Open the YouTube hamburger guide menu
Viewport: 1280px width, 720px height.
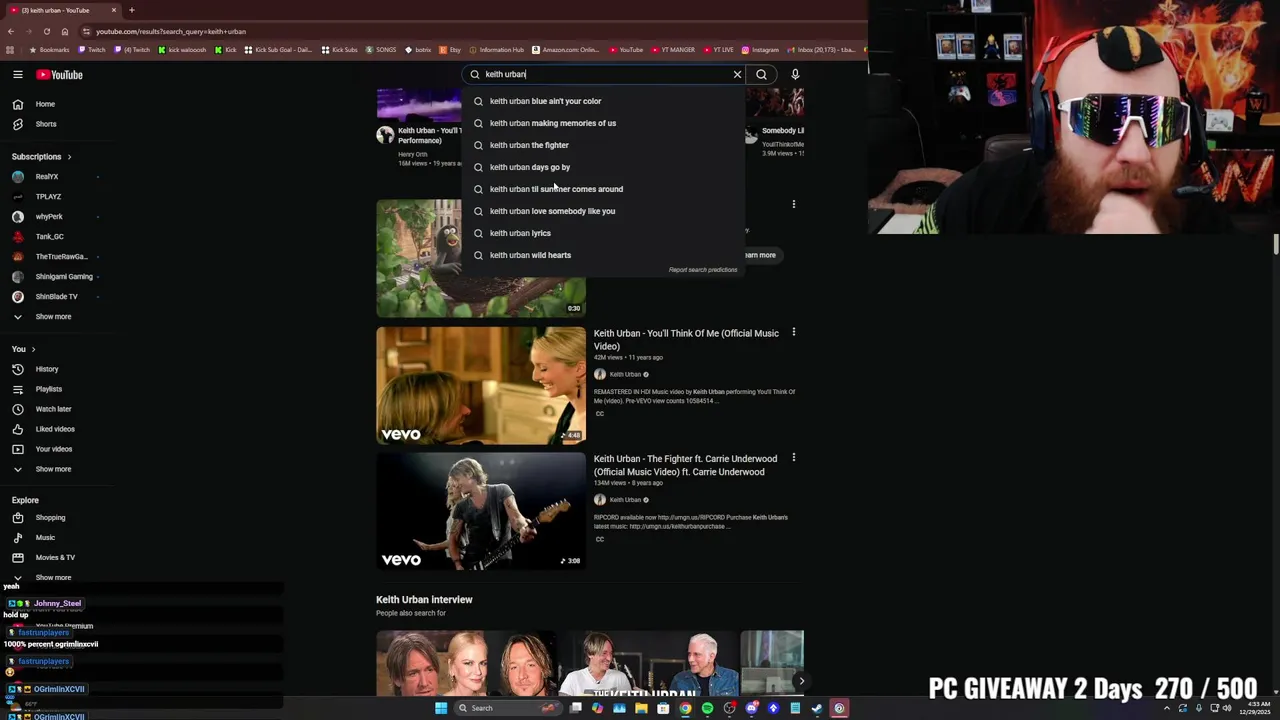[17, 74]
